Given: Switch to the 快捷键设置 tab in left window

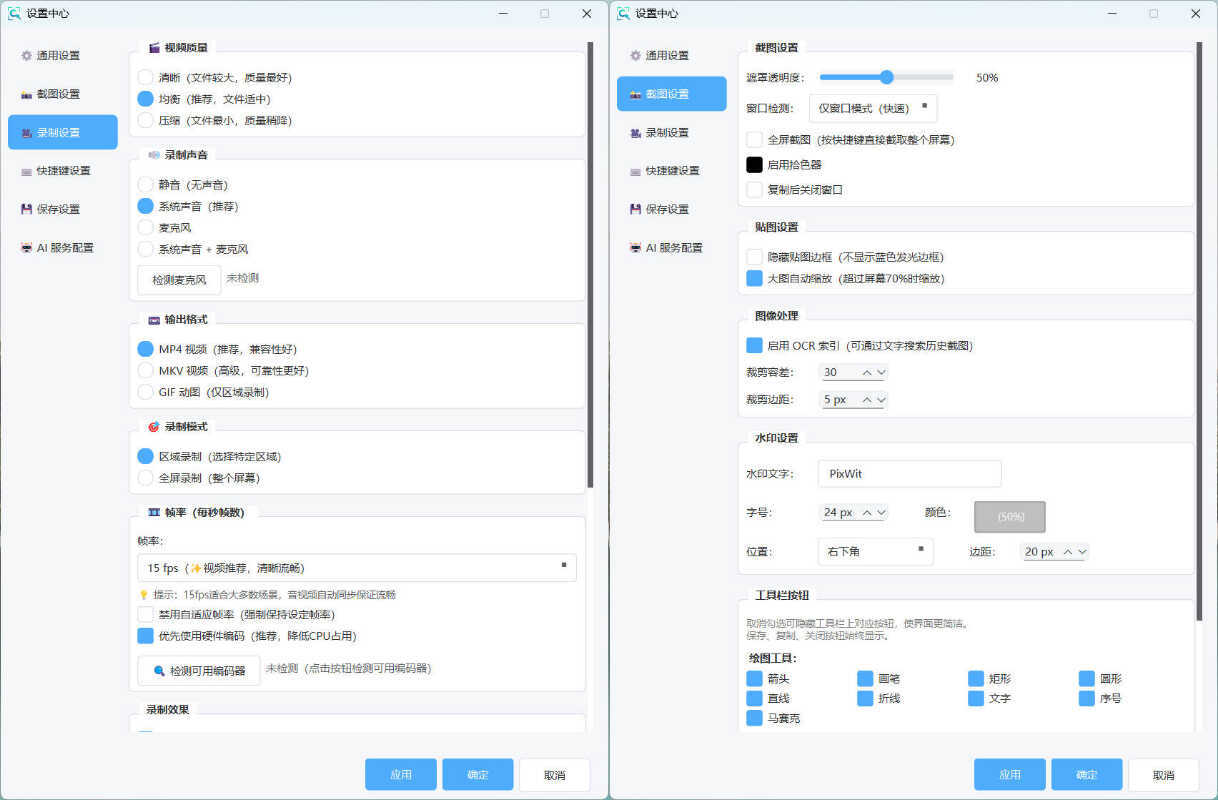Looking at the screenshot, I should tap(62, 170).
